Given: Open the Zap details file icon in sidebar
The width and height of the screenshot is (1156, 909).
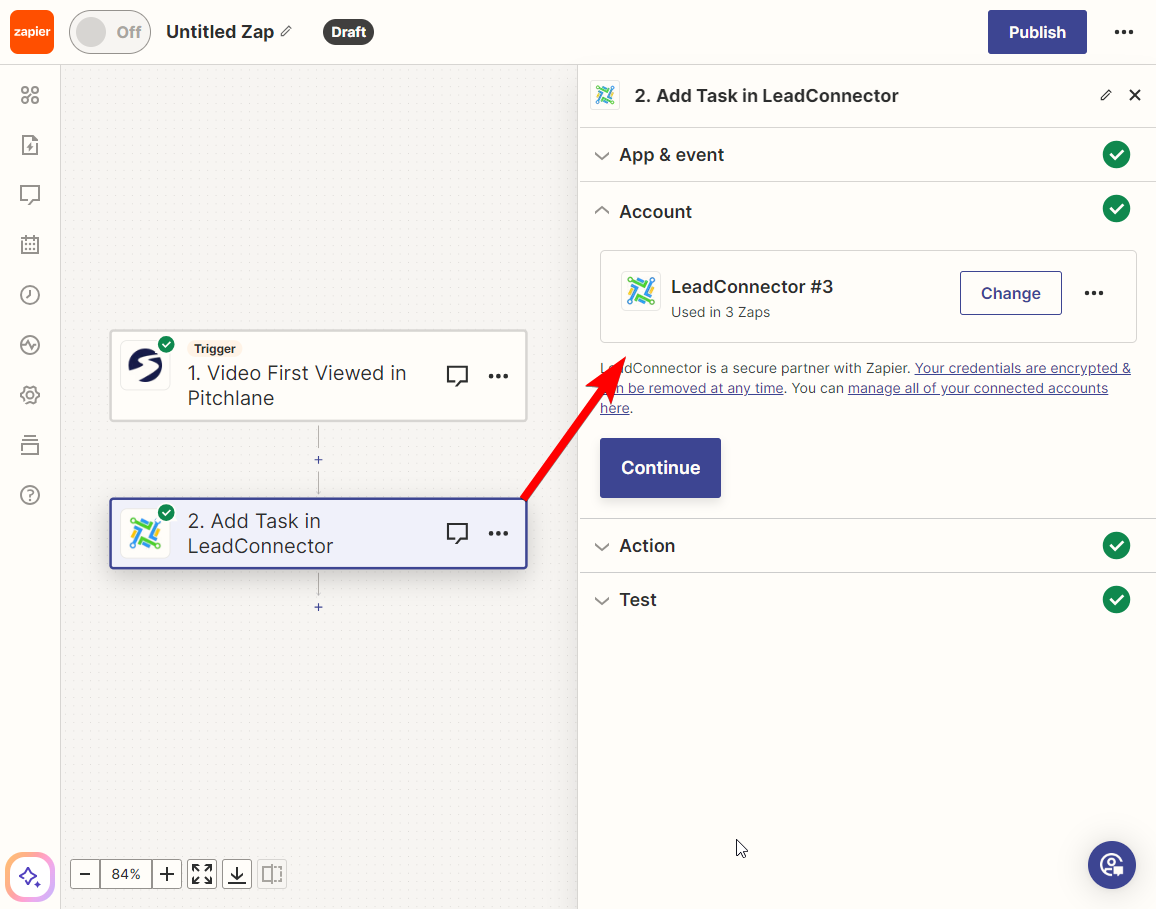Looking at the screenshot, I should click(x=30, y=145).
